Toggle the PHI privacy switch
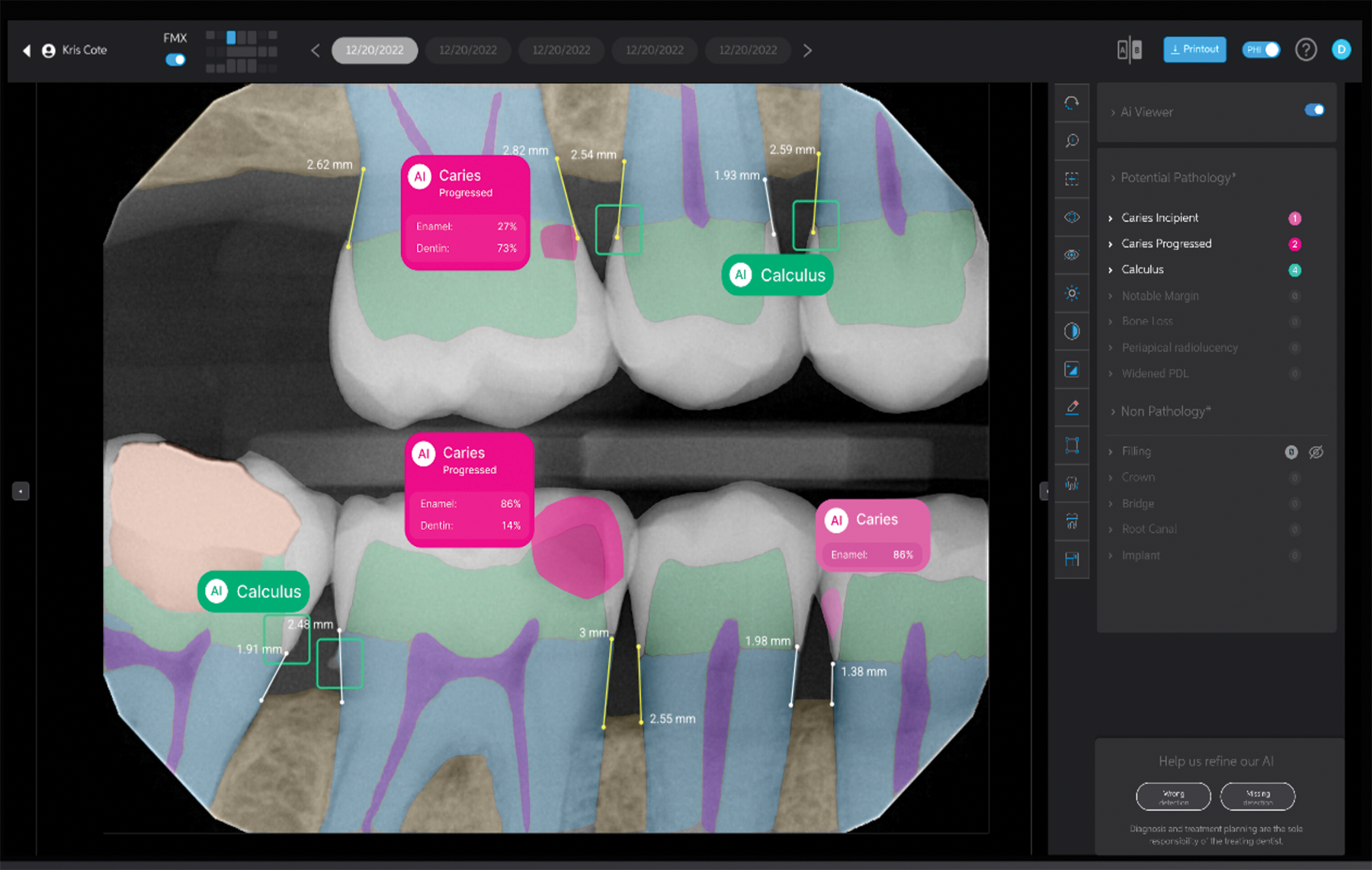The image size is (1372, 870). click(1261, 50)
